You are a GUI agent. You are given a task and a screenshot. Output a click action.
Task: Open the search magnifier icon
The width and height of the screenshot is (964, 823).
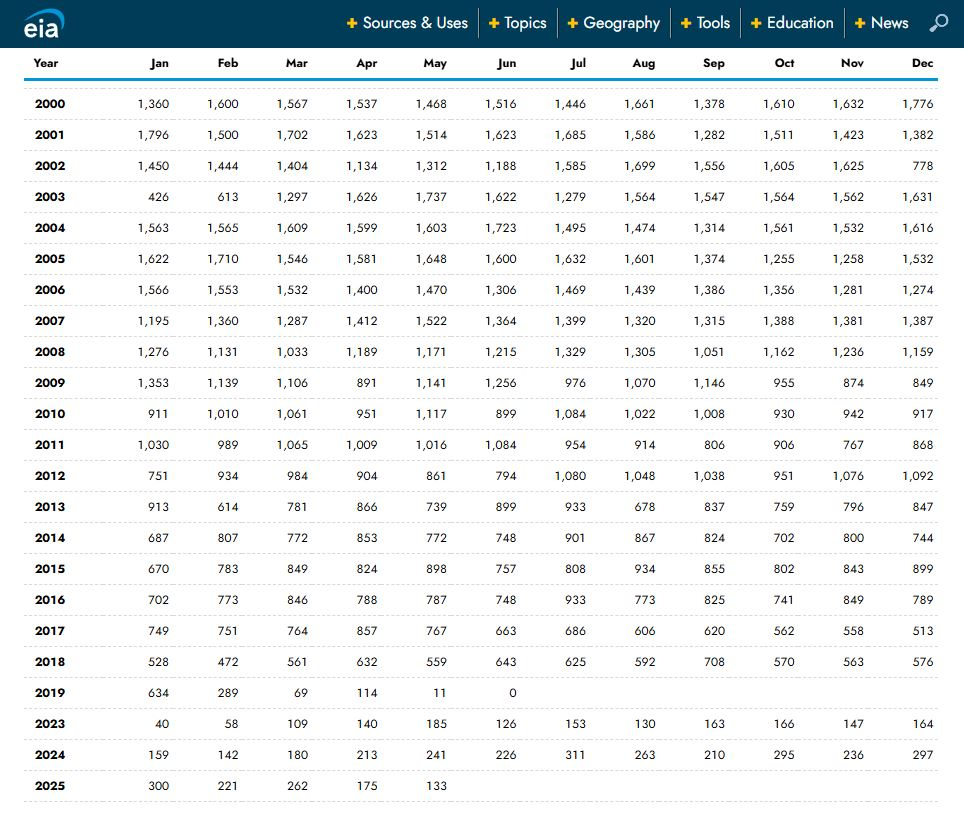coord(938,23)
